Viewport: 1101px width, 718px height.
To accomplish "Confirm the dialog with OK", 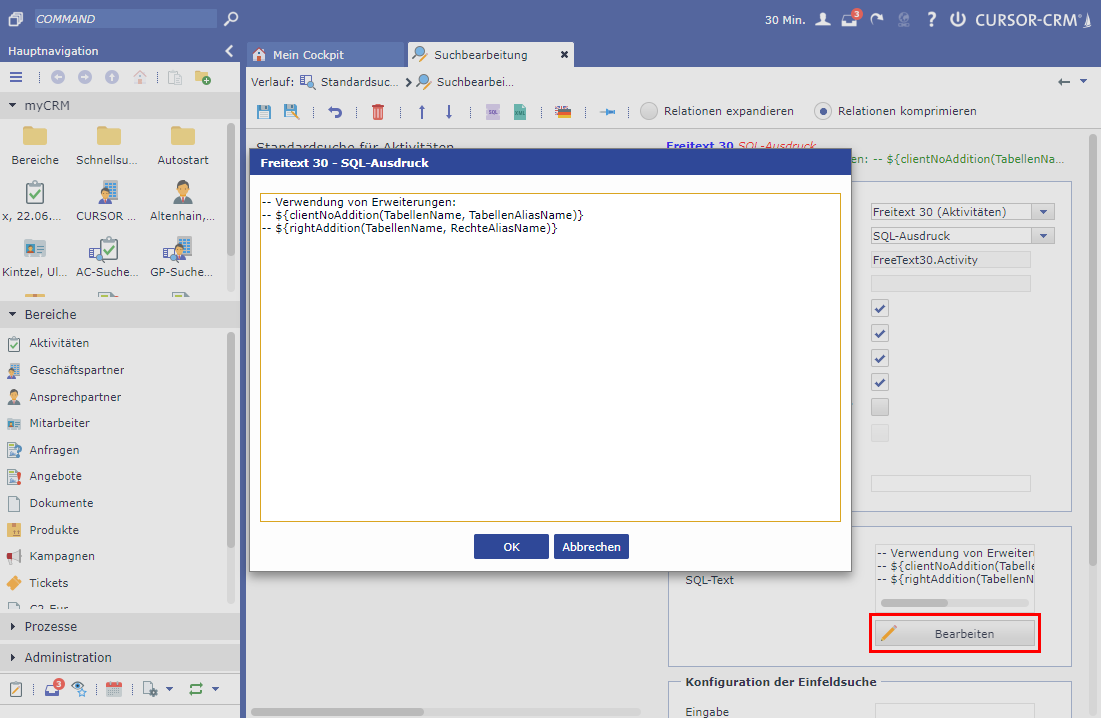I will pos(511,546).
